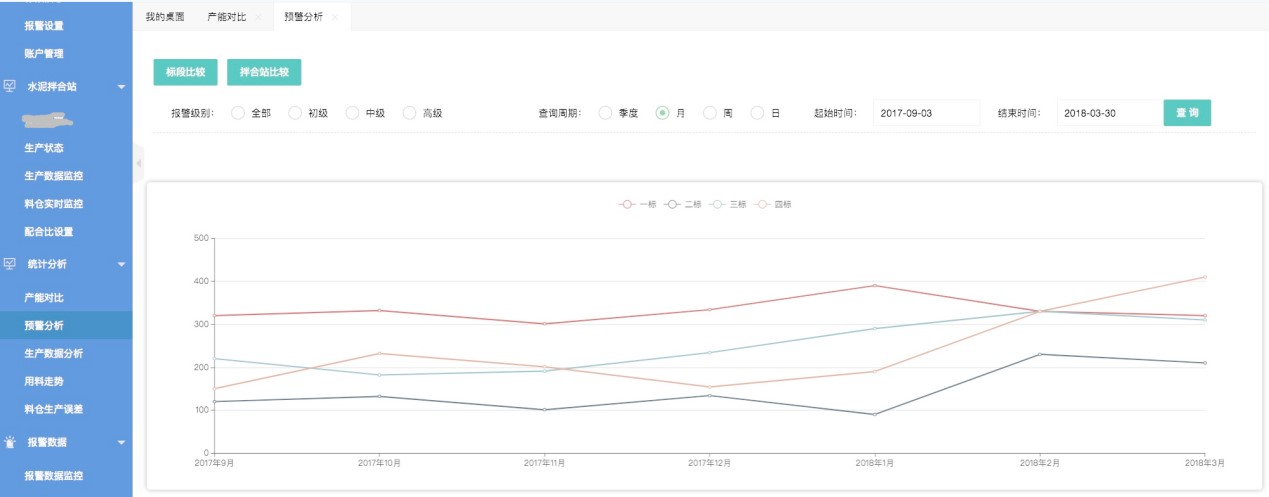Viewport: 1269px width, 497px height.
Task: Click the 水泥拌合站 monitor icon in sidebar
Action: 10,86
